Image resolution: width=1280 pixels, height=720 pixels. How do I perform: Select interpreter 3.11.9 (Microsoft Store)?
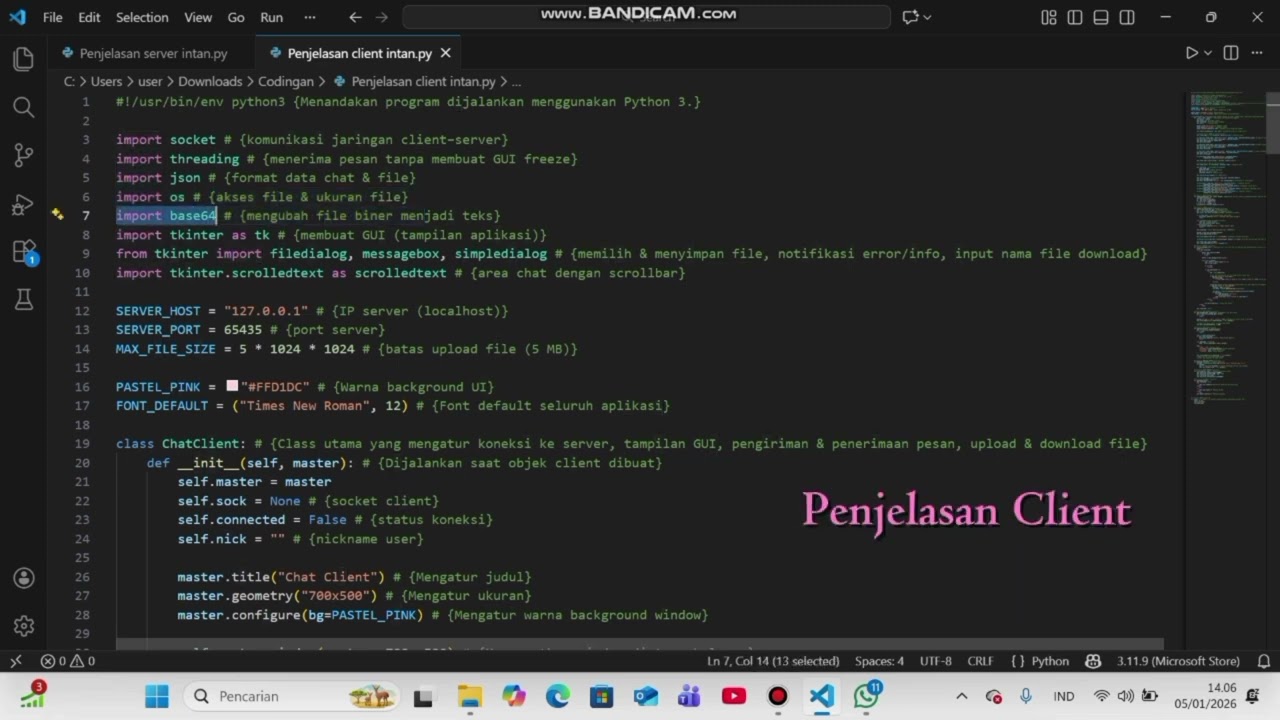tap(1178, 661)
